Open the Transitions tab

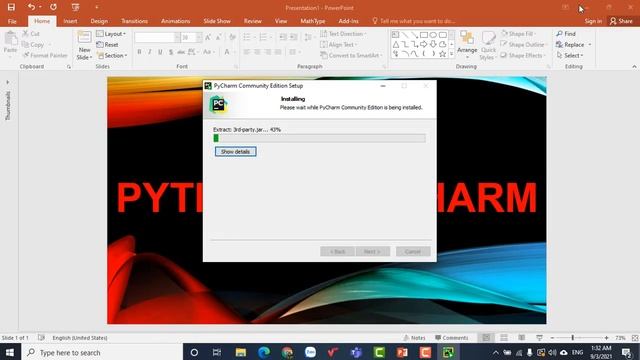pyautogui.click(x=134, y=21)
